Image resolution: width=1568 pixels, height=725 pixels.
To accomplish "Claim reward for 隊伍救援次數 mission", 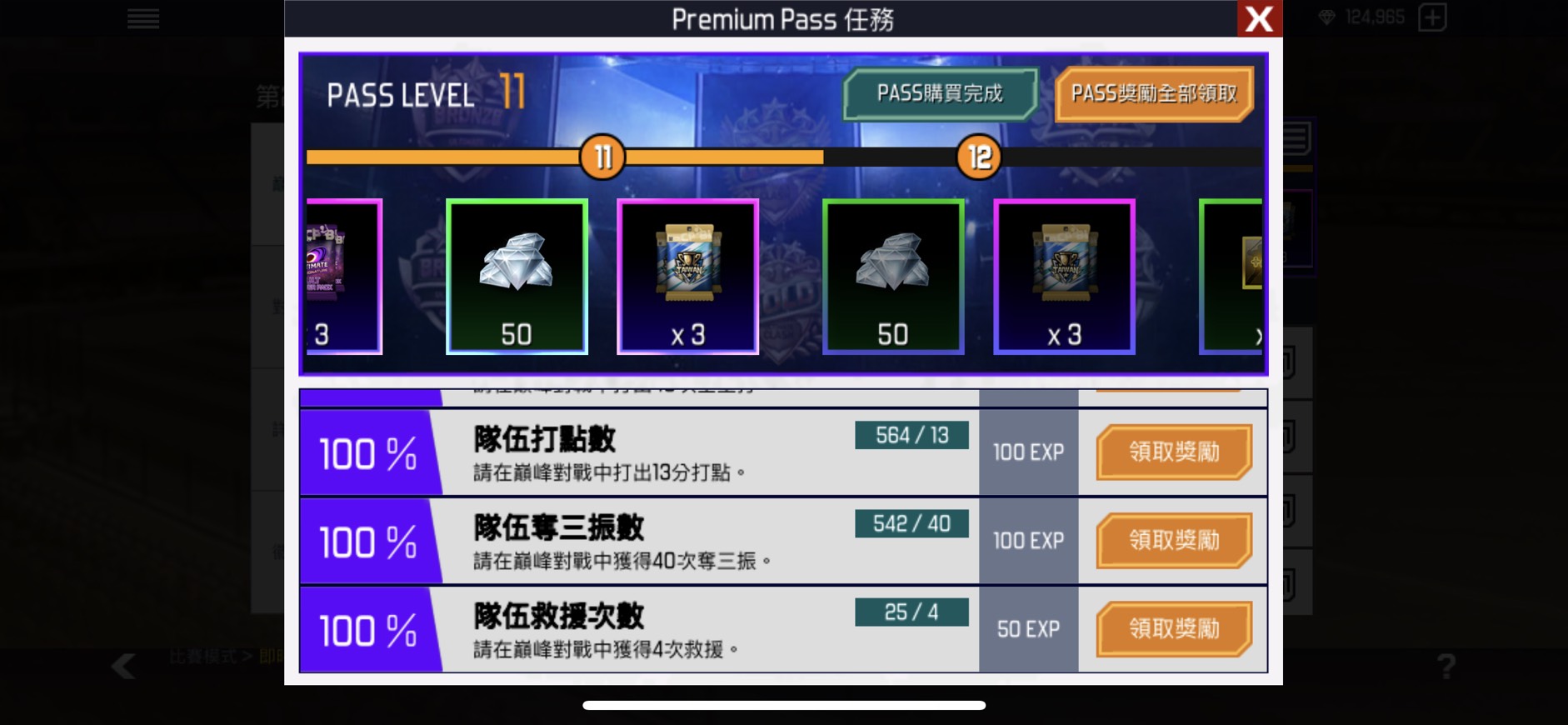I will click(x=1174, y=628).
